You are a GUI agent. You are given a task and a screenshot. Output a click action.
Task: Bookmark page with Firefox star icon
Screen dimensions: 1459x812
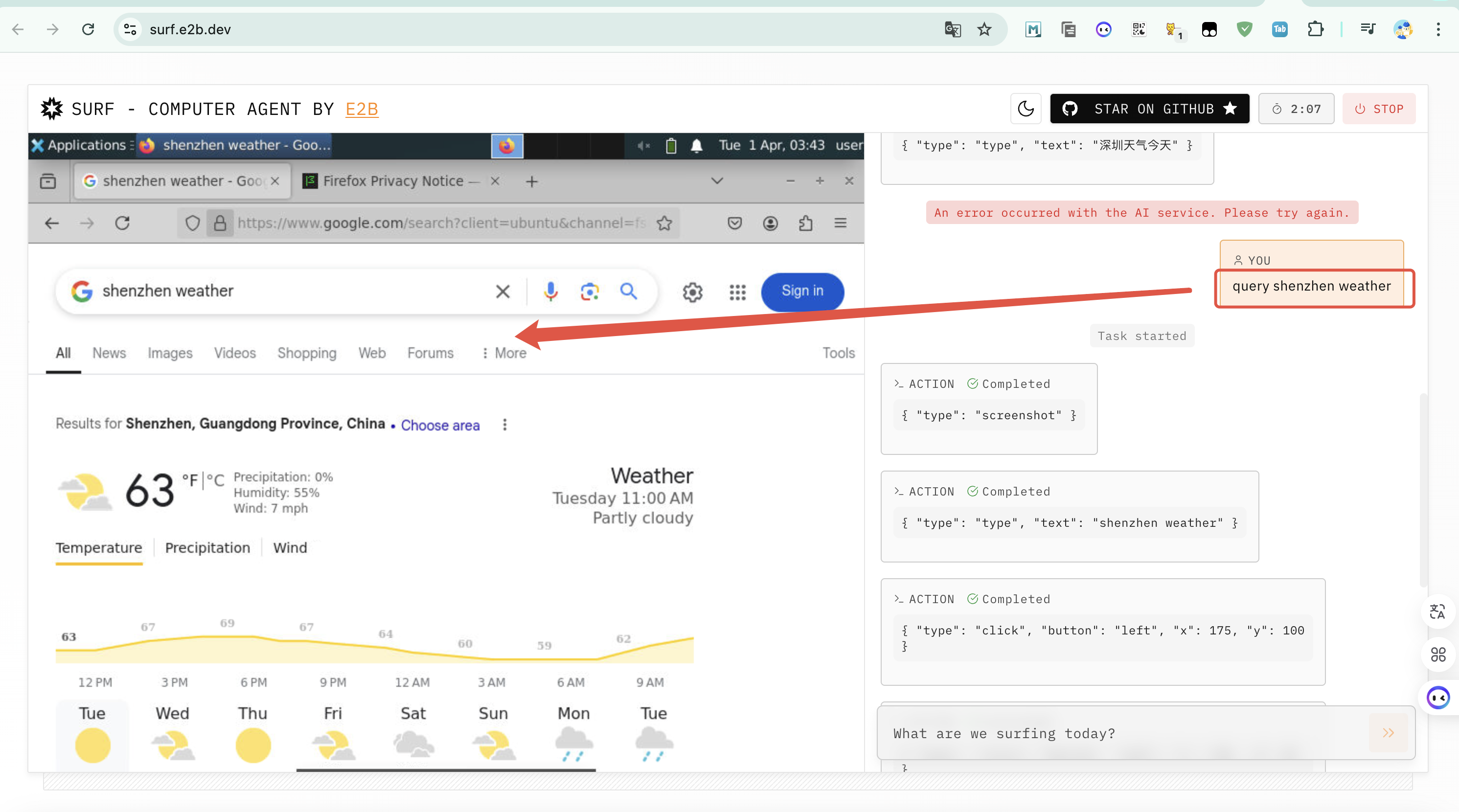(664, 223)
